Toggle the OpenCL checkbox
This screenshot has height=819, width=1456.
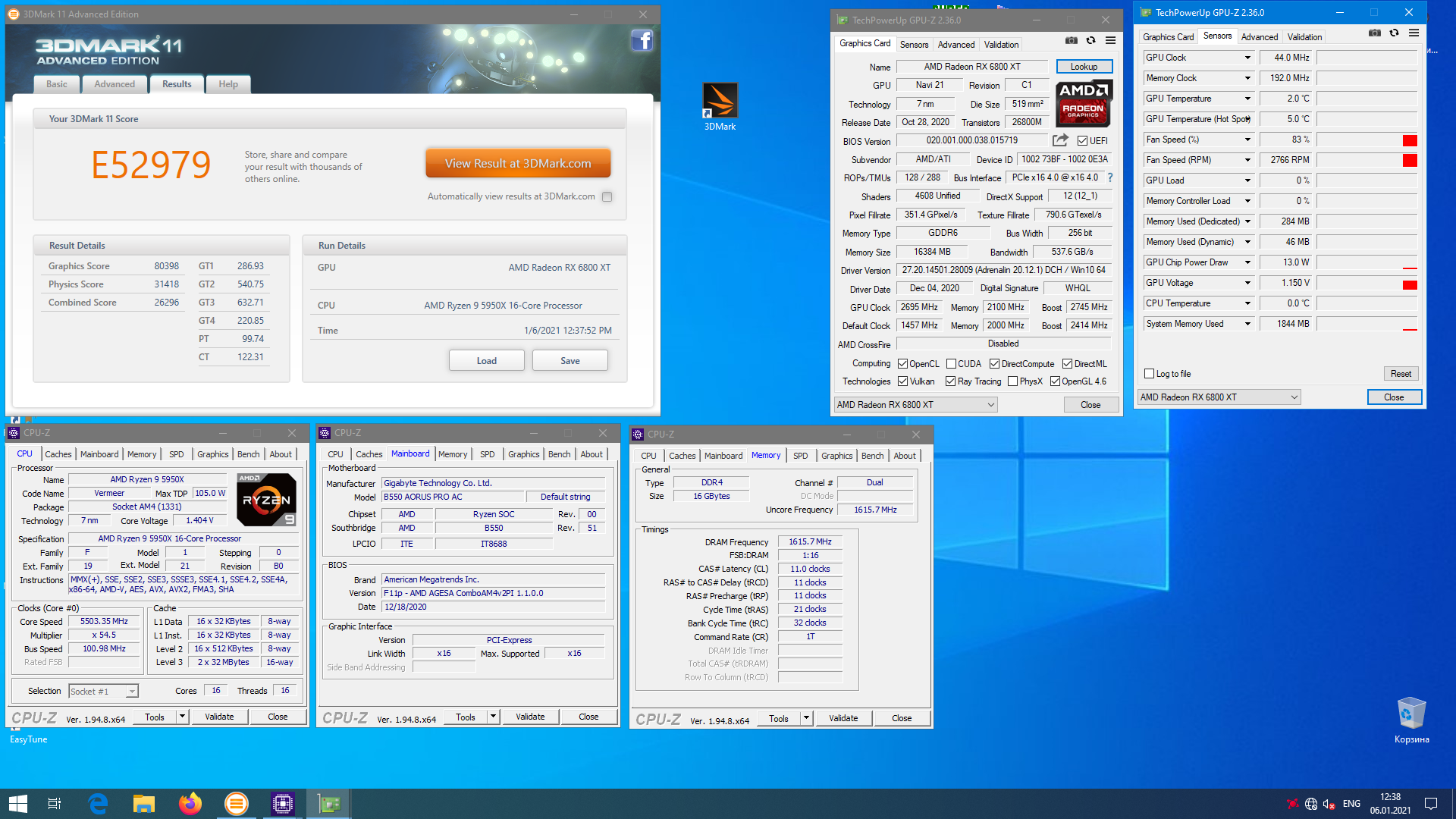902,364
